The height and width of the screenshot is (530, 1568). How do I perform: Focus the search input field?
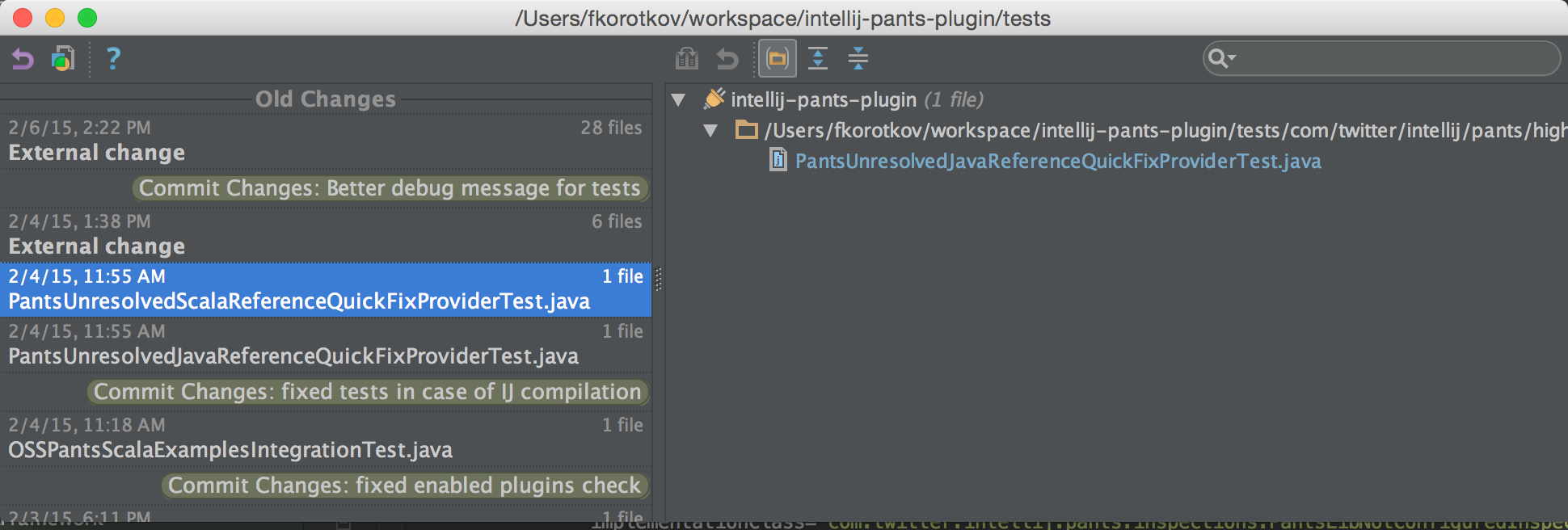pyautogui.click(x=1381, y=58)
